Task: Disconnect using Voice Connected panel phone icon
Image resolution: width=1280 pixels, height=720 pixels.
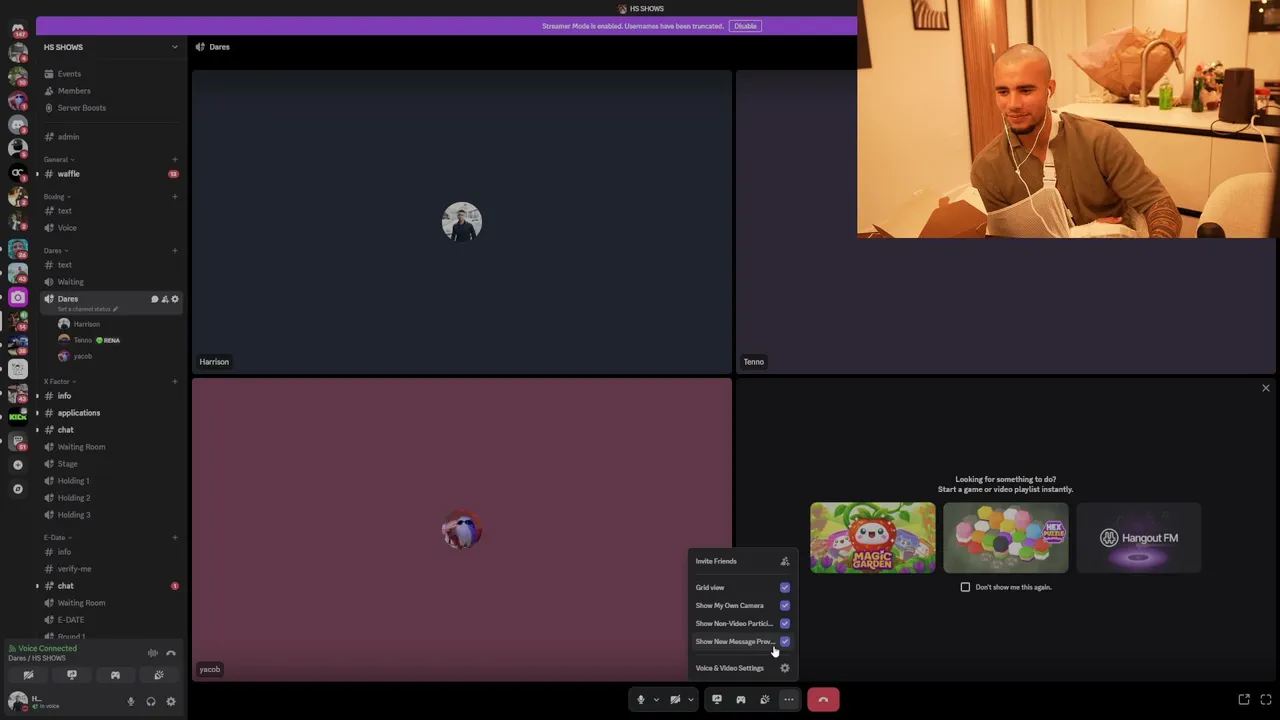Action: [171, 653]
